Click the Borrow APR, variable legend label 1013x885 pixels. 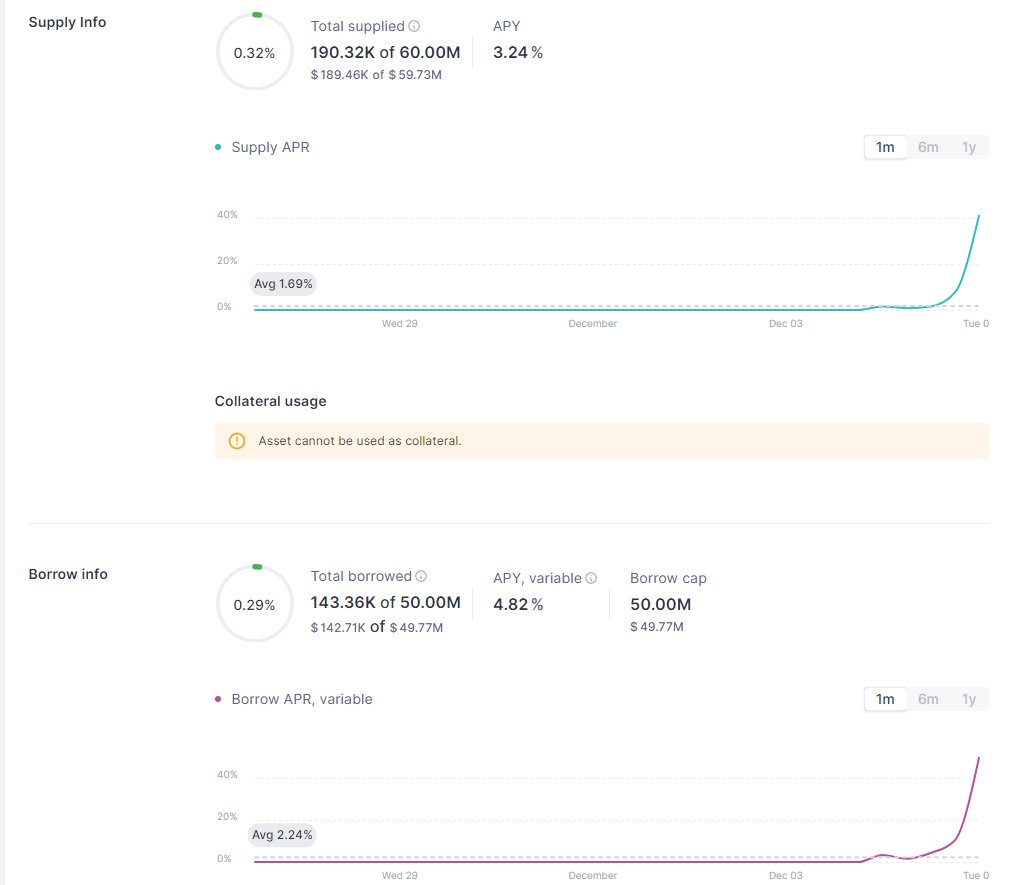(301, 699)
